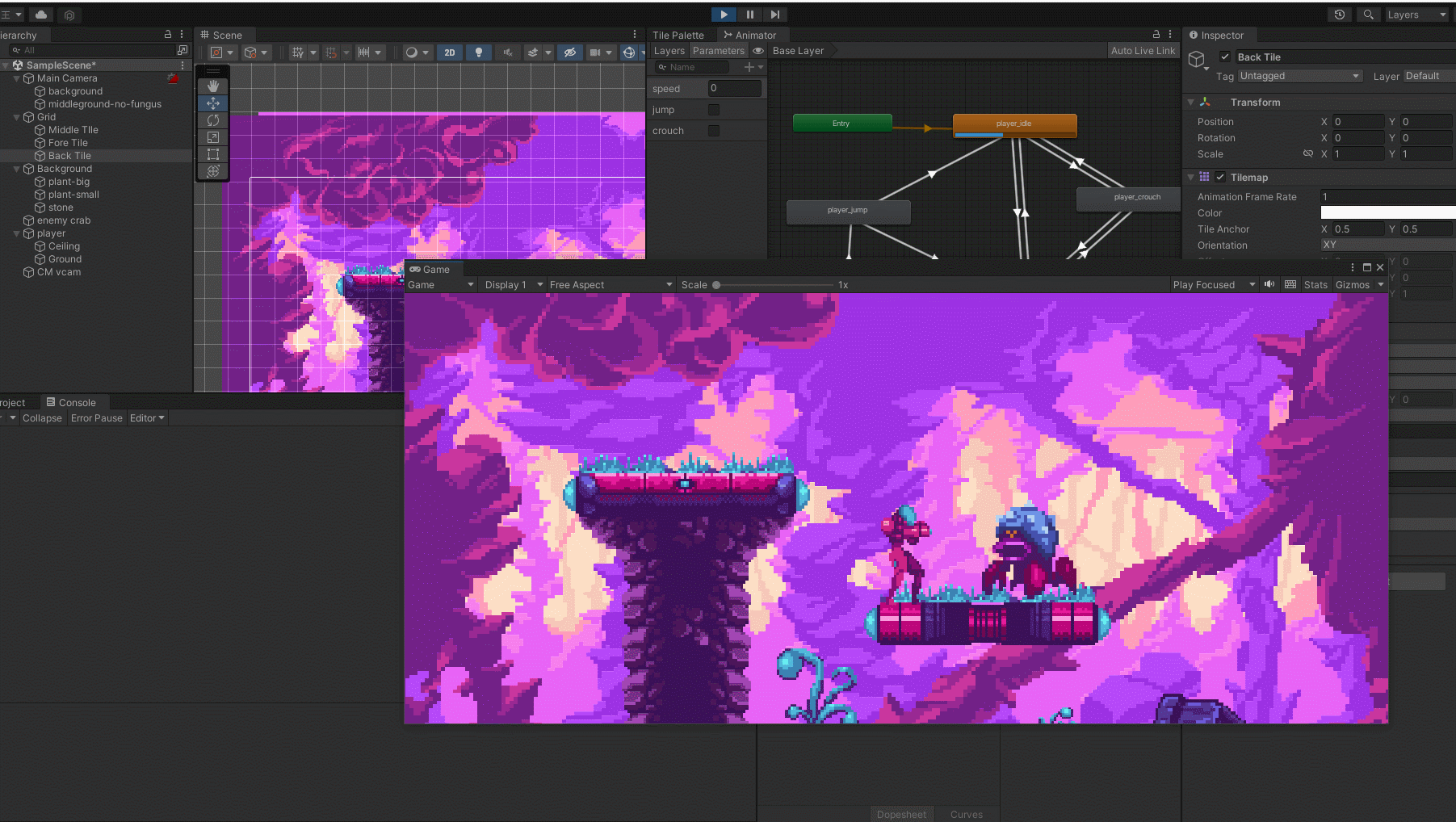Open the Play Focused dropdown
This screenshot has height=822, width=1456.
[x=1215, y=284]
